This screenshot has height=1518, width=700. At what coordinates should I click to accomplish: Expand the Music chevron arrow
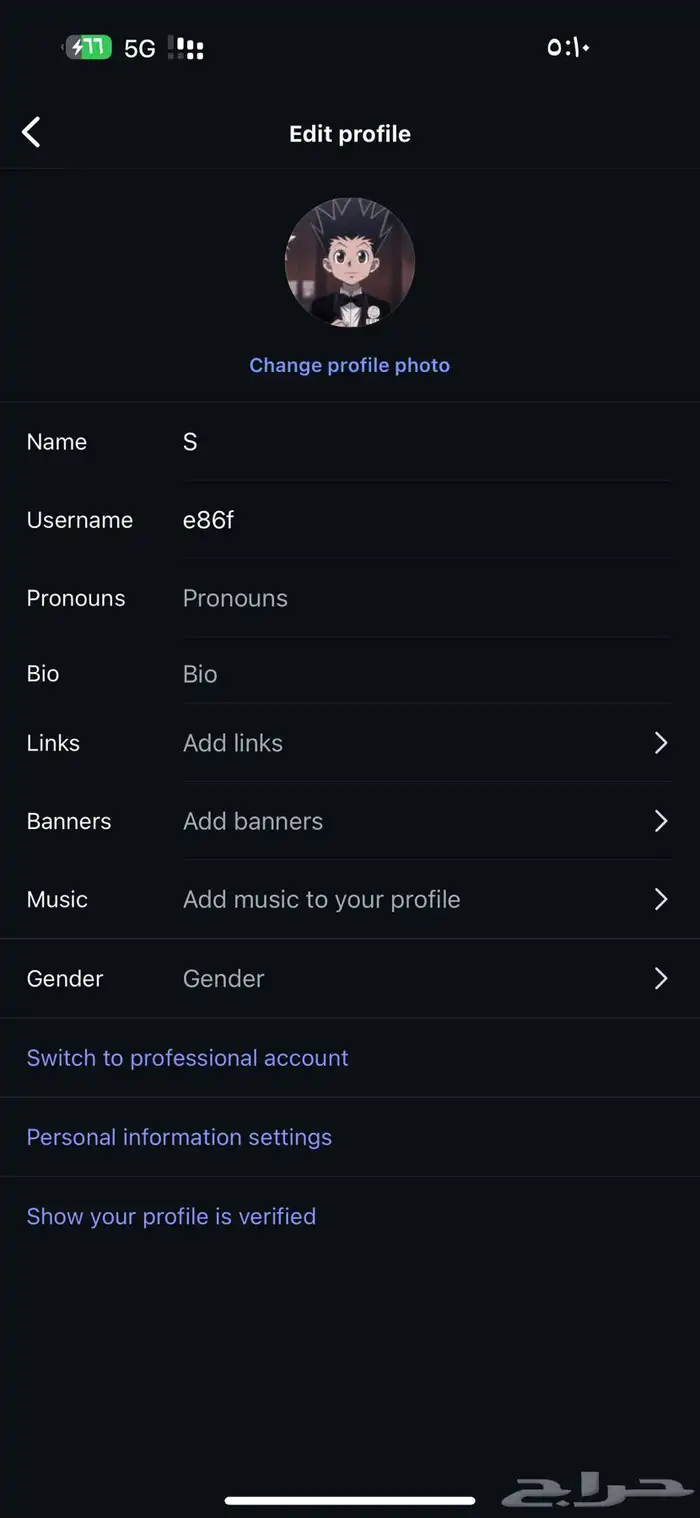point(660,899)
